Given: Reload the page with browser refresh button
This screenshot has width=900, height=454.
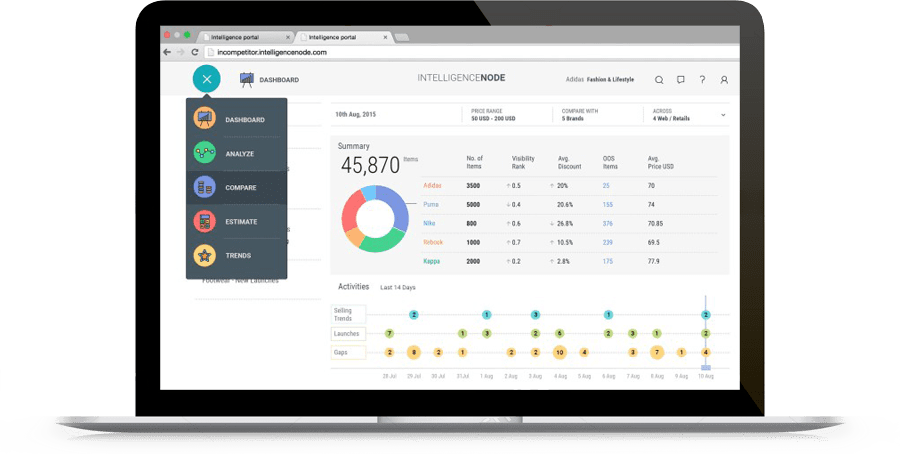Looking at the screenshot, I should pos(194,52).
